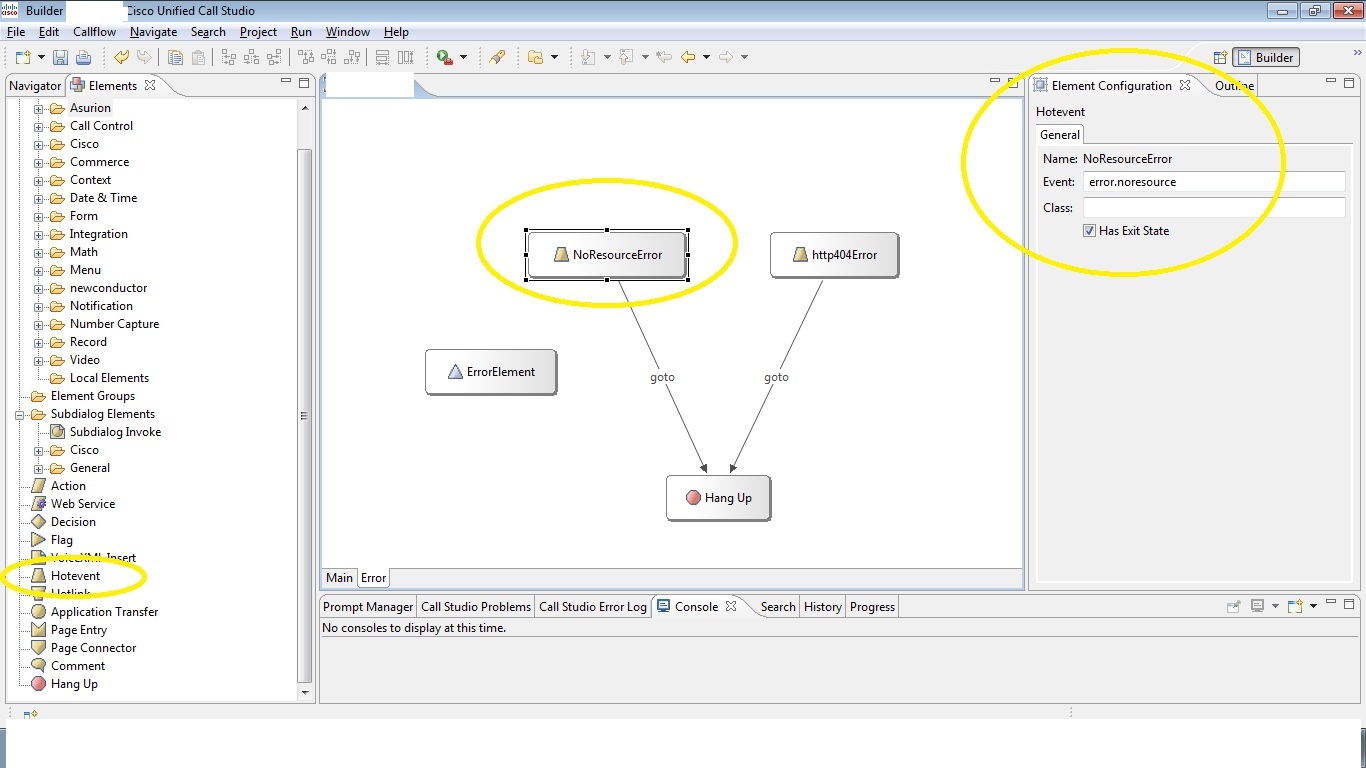This screenshot has width=1366, height=768.
Task: Switch to the History tab
Action: 823,607
